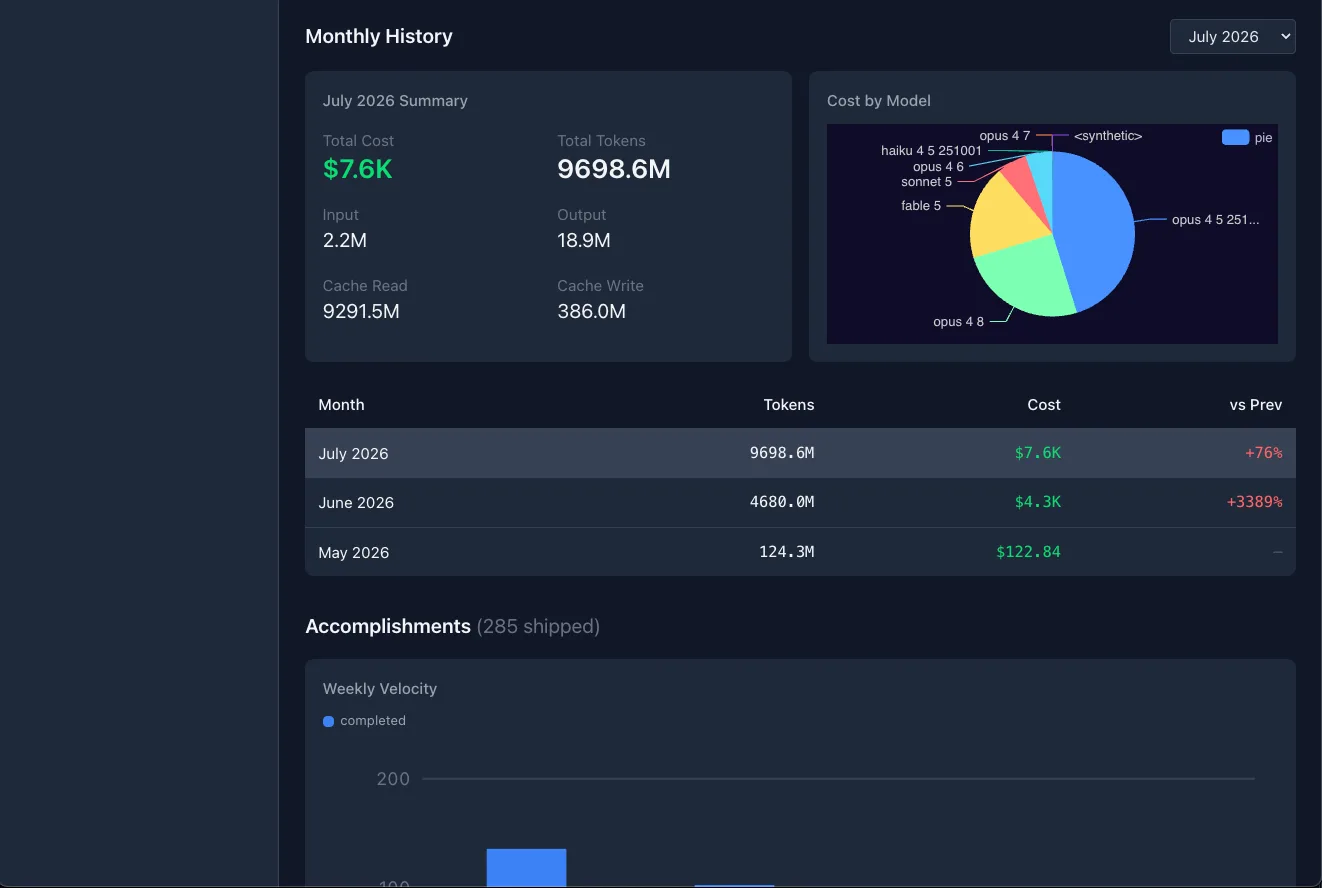Viewport: 1322px width, 888px height.
Task: Click the Cost column header
Action: pos(1043,405)
